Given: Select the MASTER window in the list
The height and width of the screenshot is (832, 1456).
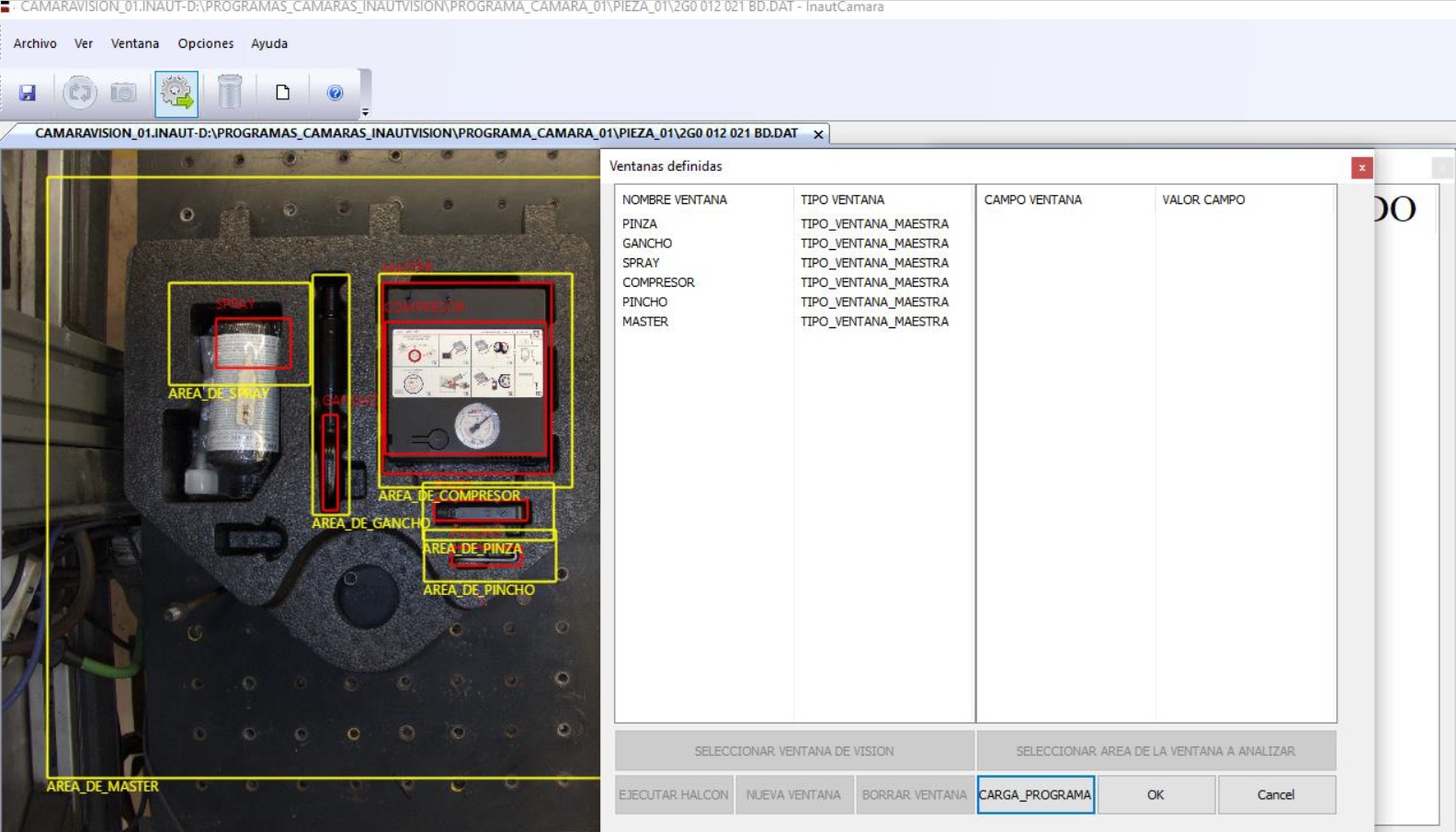Looking at the screenshot, I should pos(645,322).
